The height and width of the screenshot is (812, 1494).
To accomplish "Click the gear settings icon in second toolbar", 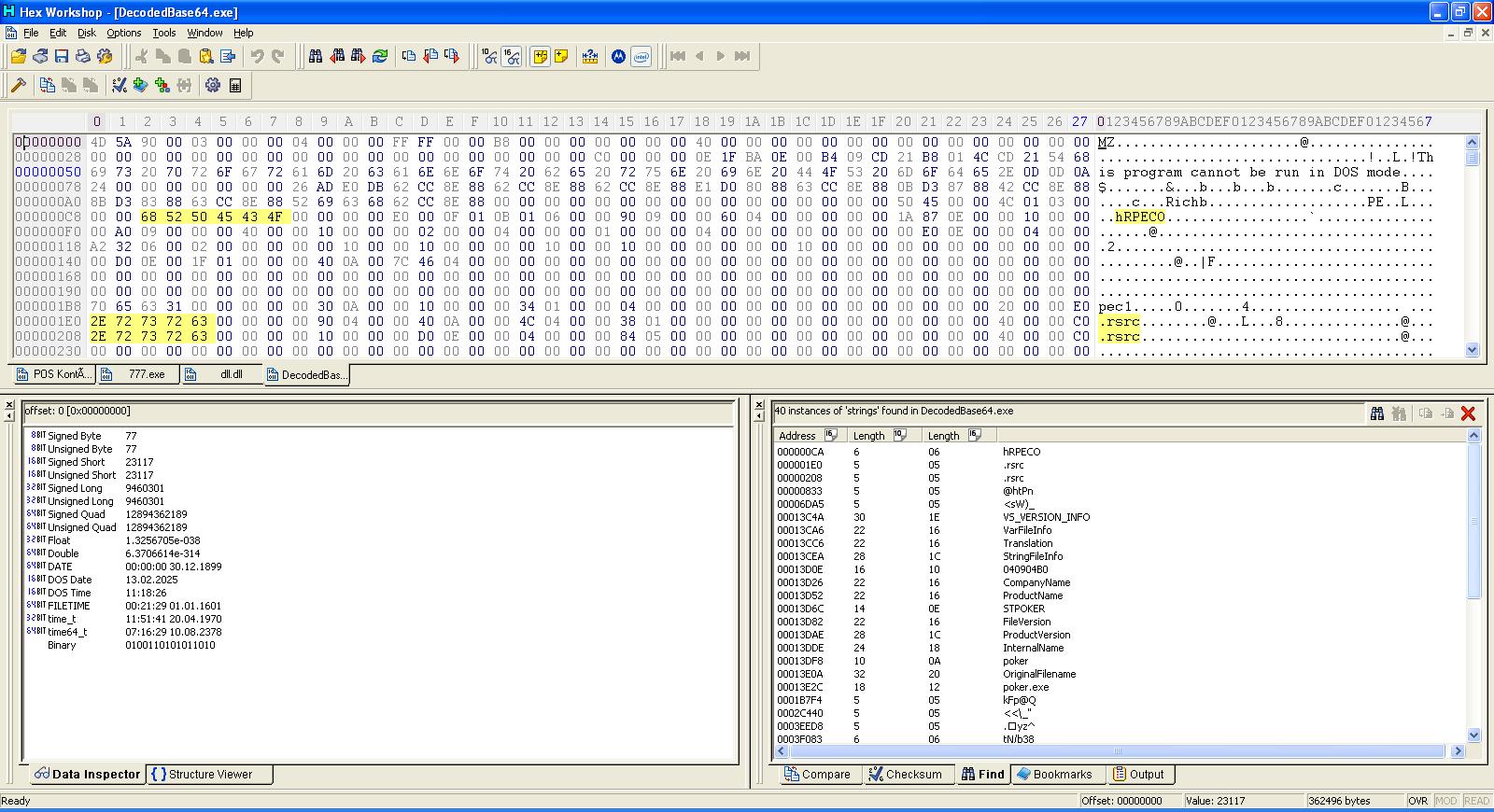I will pyautogui.click(x=213, y=85).
